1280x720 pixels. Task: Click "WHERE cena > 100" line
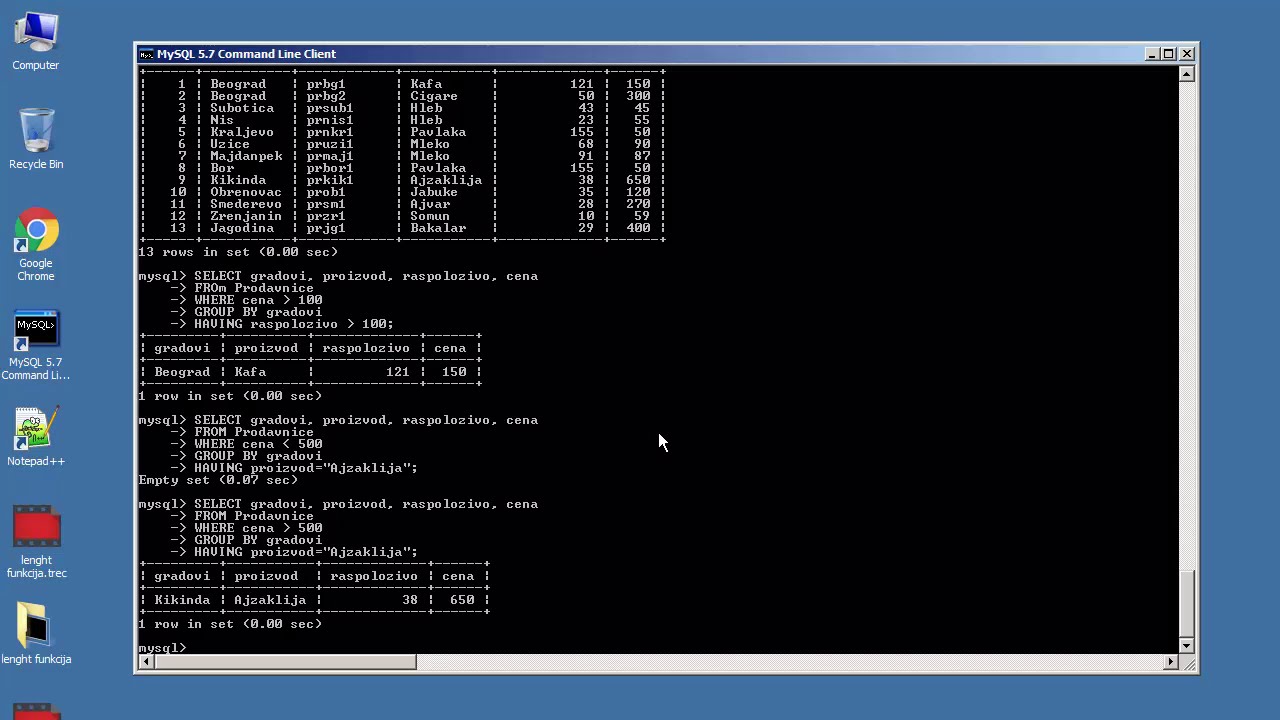258,300
